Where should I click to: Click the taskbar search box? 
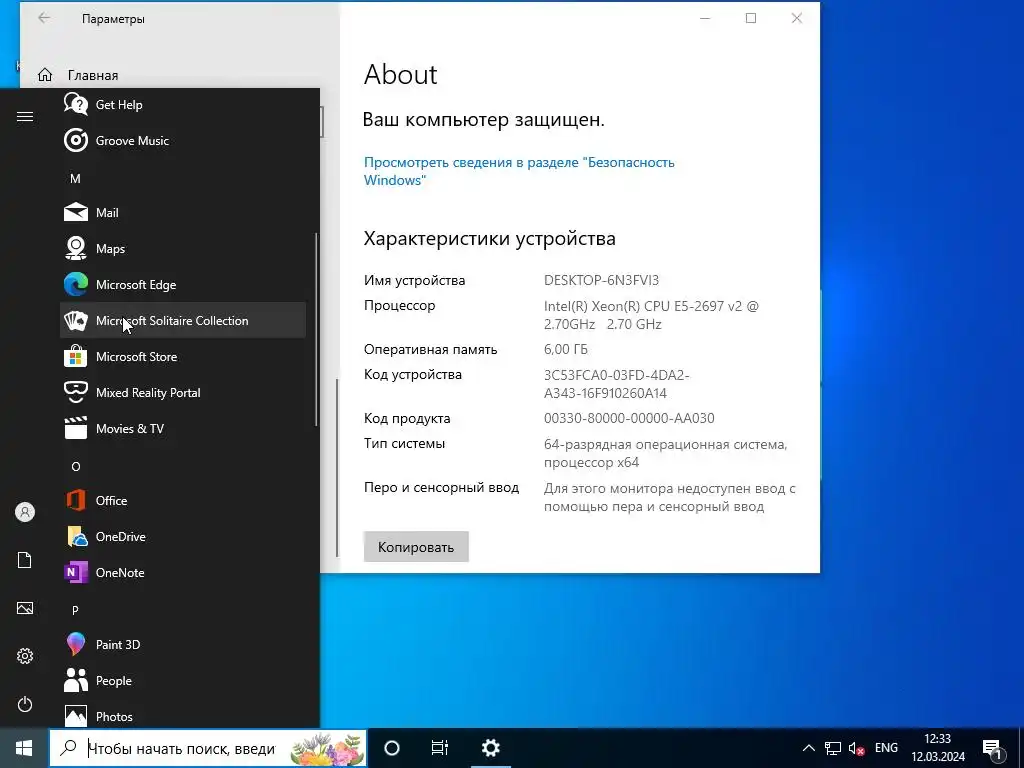[x=208, y=748]
